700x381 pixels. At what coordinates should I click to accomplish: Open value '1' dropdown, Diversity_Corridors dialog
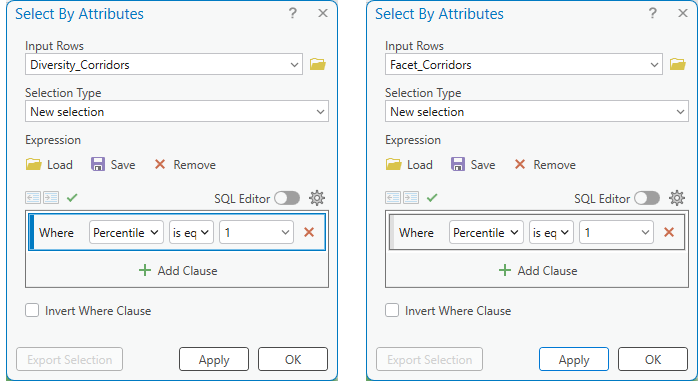tap(256, 232)
